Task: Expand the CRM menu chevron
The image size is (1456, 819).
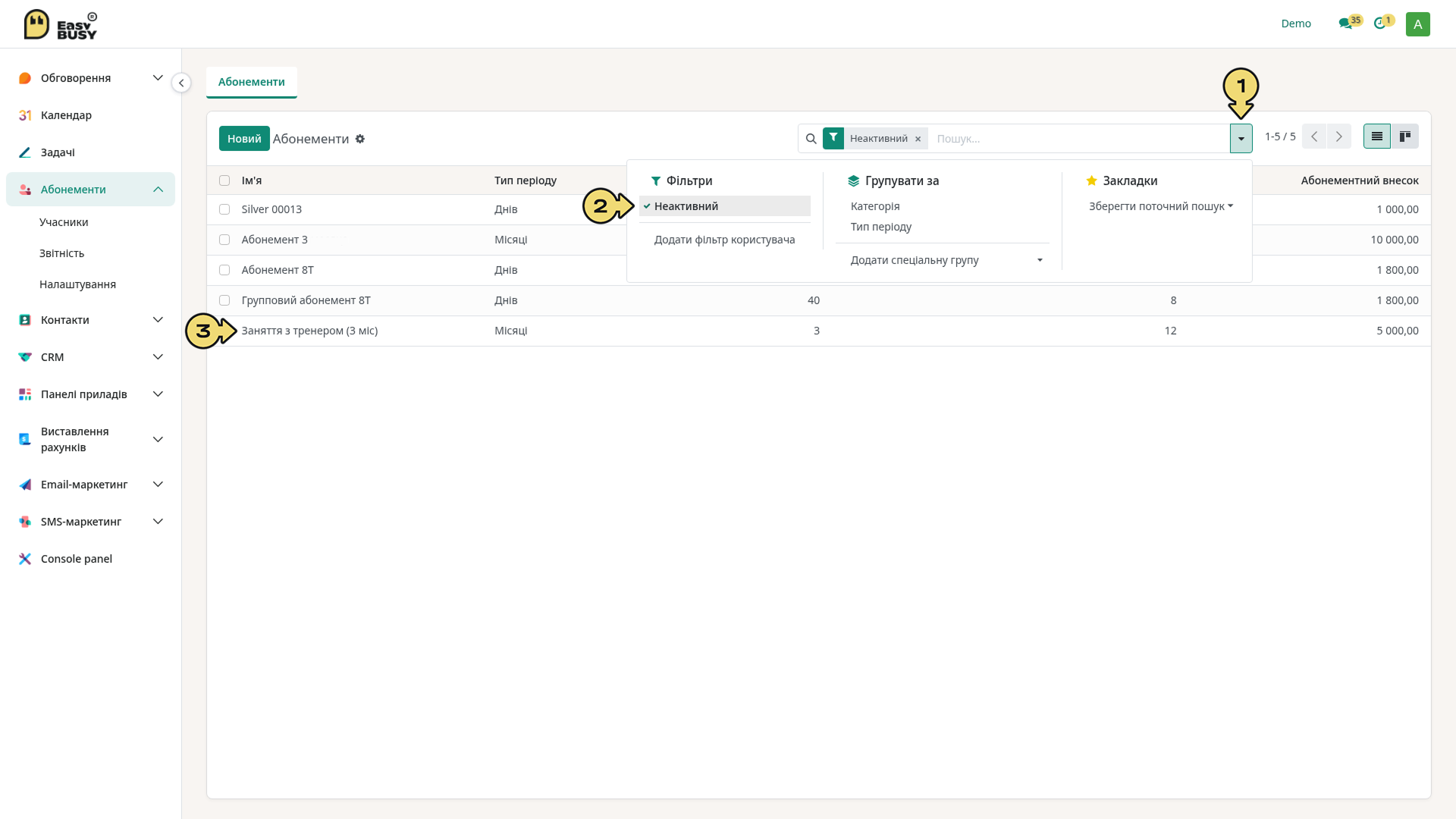Action: 158,357
